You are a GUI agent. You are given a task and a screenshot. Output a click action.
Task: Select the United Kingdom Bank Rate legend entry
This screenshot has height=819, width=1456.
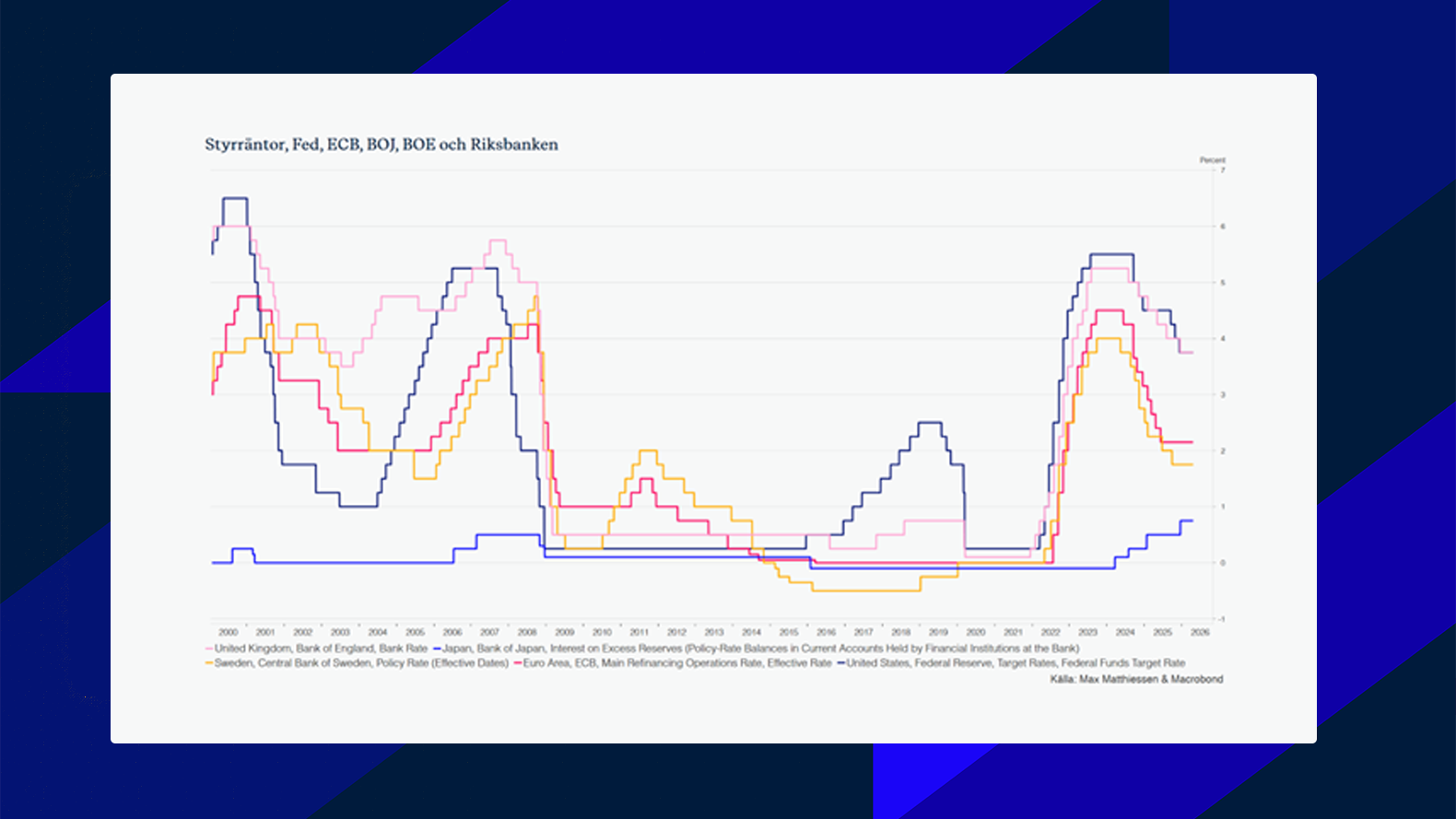pyautogui.click(x=321, y=649)
